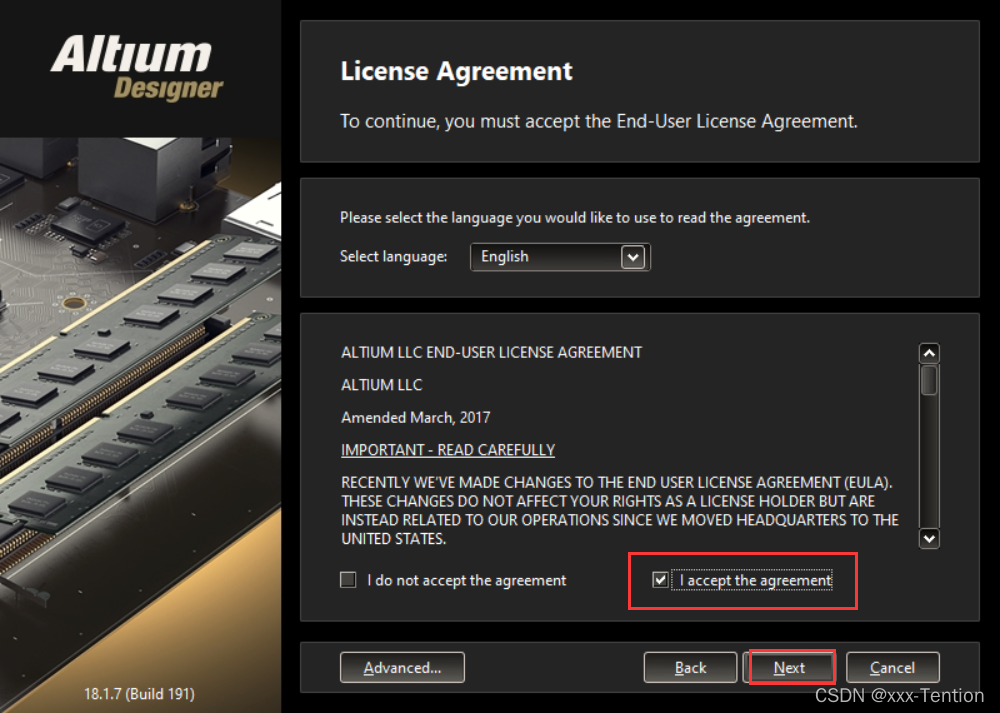Select the English language combo box
1000x713 pixels.
click(560, 257)
